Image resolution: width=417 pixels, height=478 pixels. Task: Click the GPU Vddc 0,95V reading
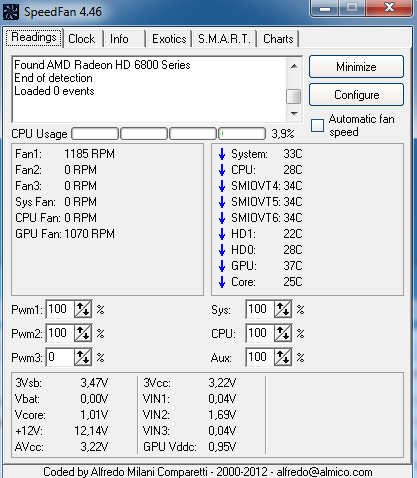click(x=190, y=447)
